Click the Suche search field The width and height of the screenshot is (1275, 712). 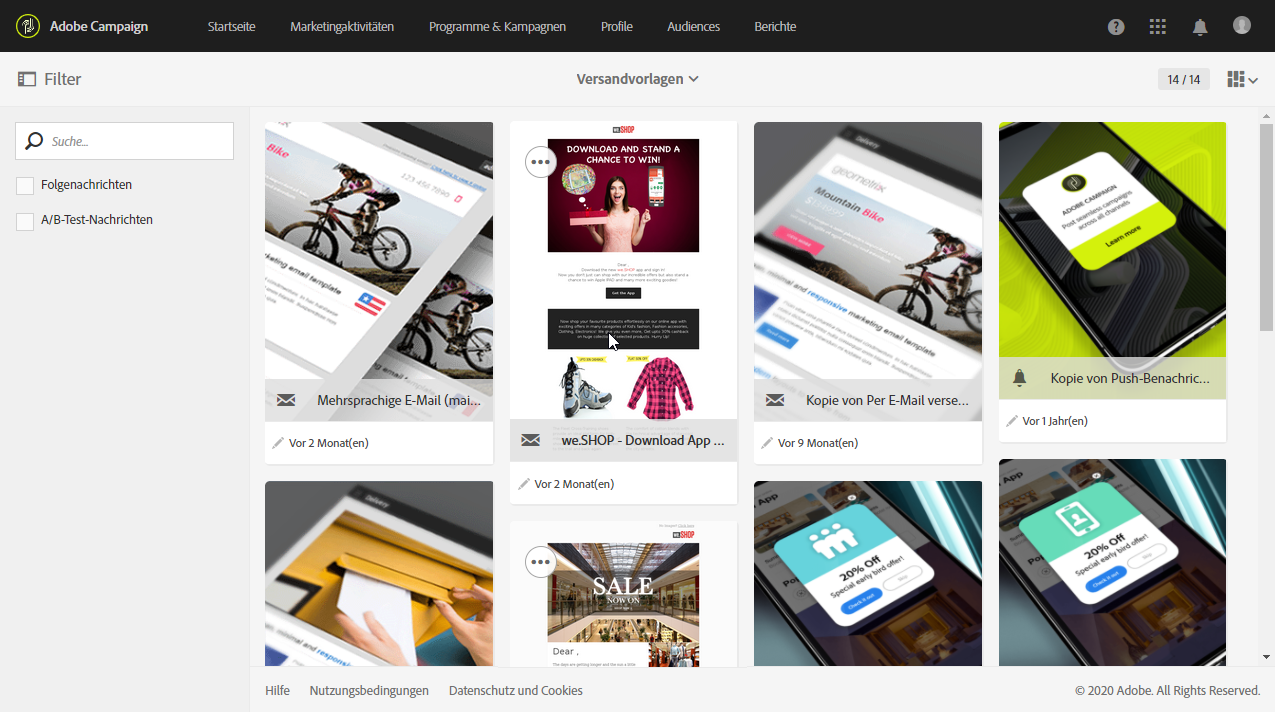tap(124, 141)
